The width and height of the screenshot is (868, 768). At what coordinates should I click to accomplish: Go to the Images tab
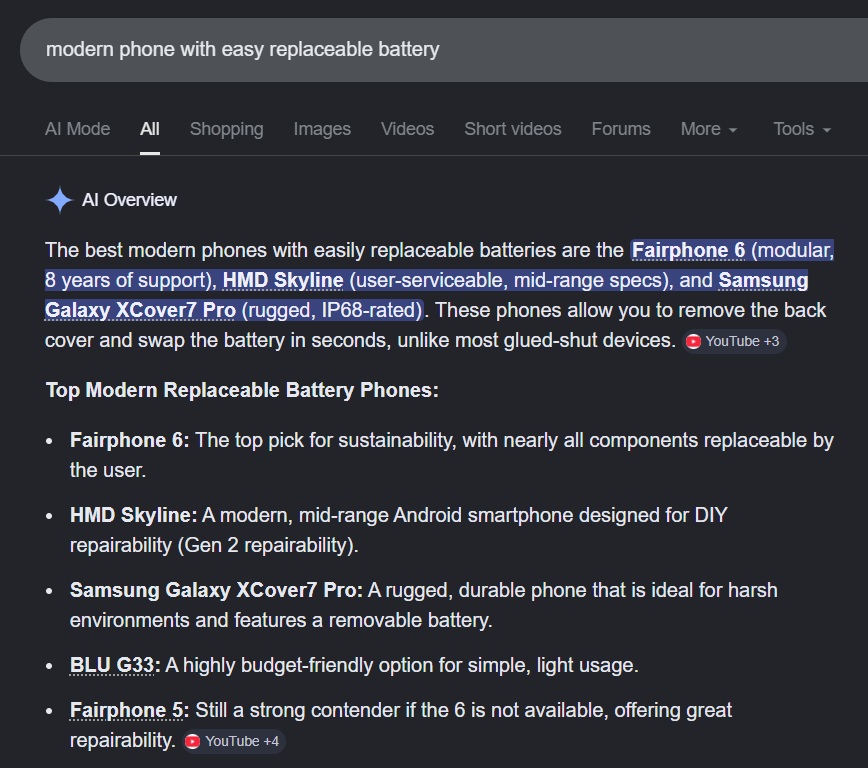[x=322, y=129]
